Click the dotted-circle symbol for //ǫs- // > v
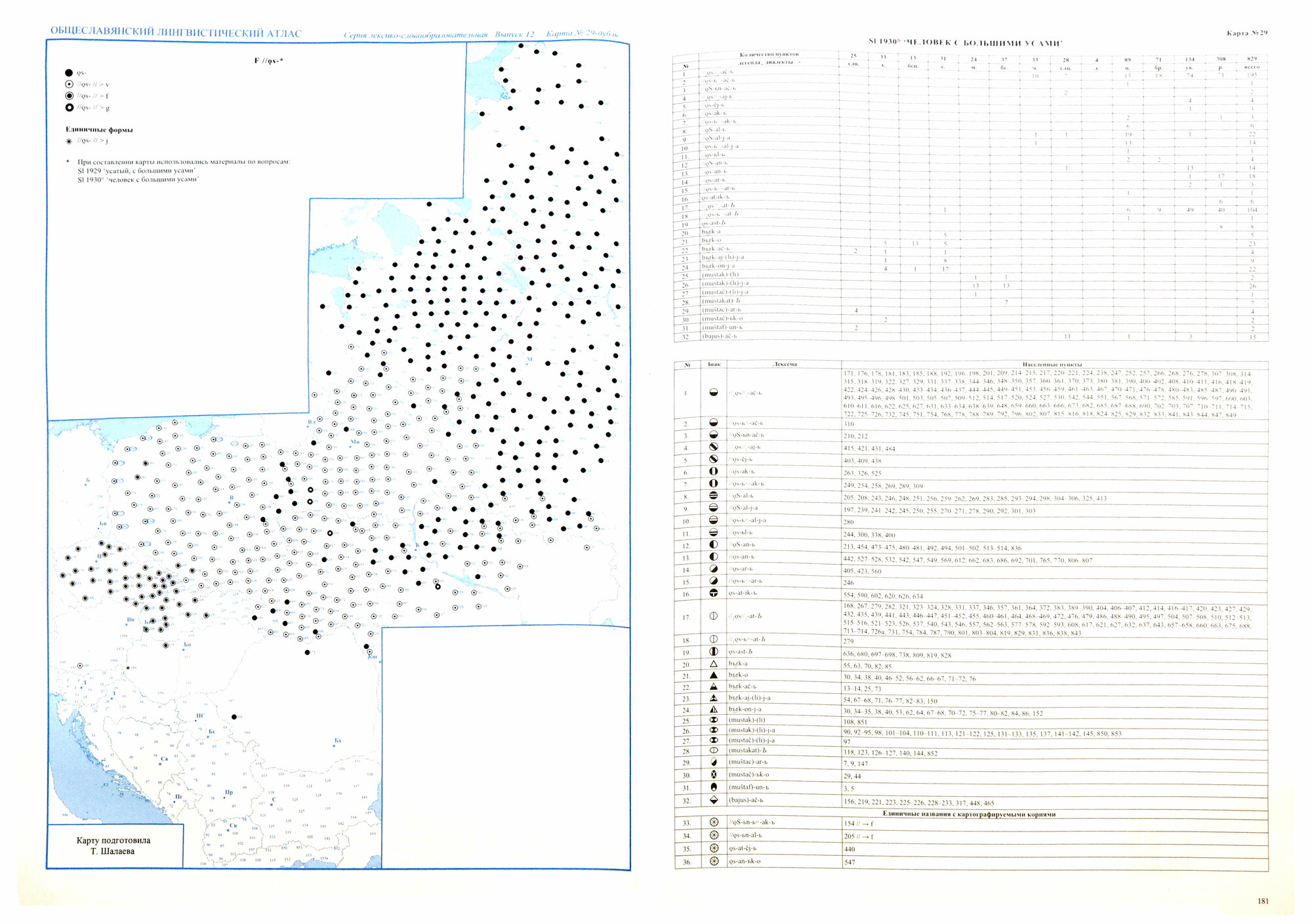 coord(69,85)
